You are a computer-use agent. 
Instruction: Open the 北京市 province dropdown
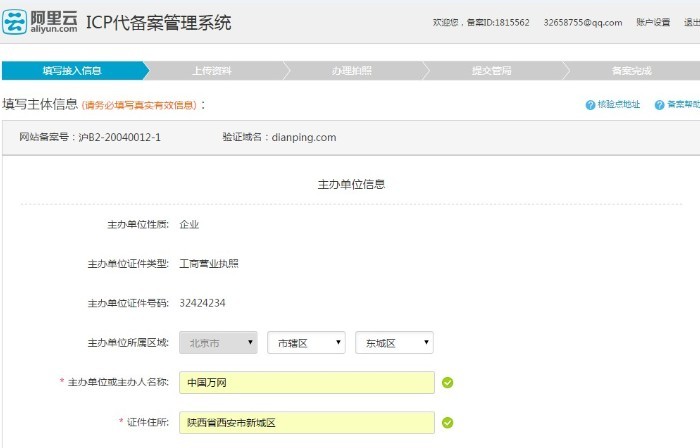tap(218, 343)
